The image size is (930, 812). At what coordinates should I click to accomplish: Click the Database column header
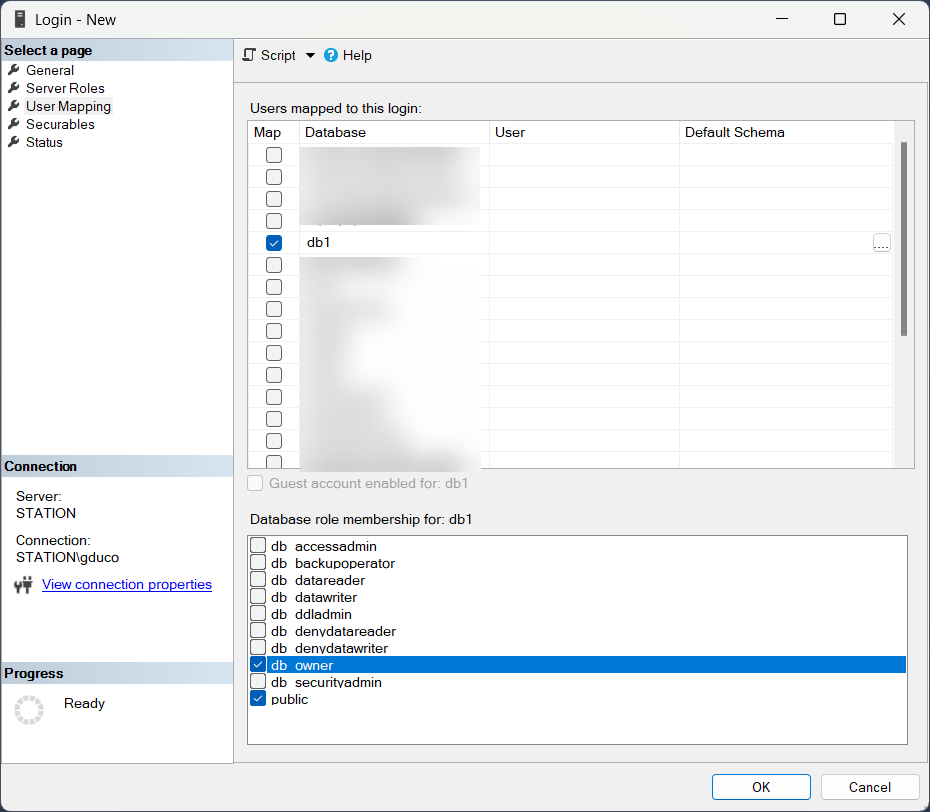[x=394, y=132]
